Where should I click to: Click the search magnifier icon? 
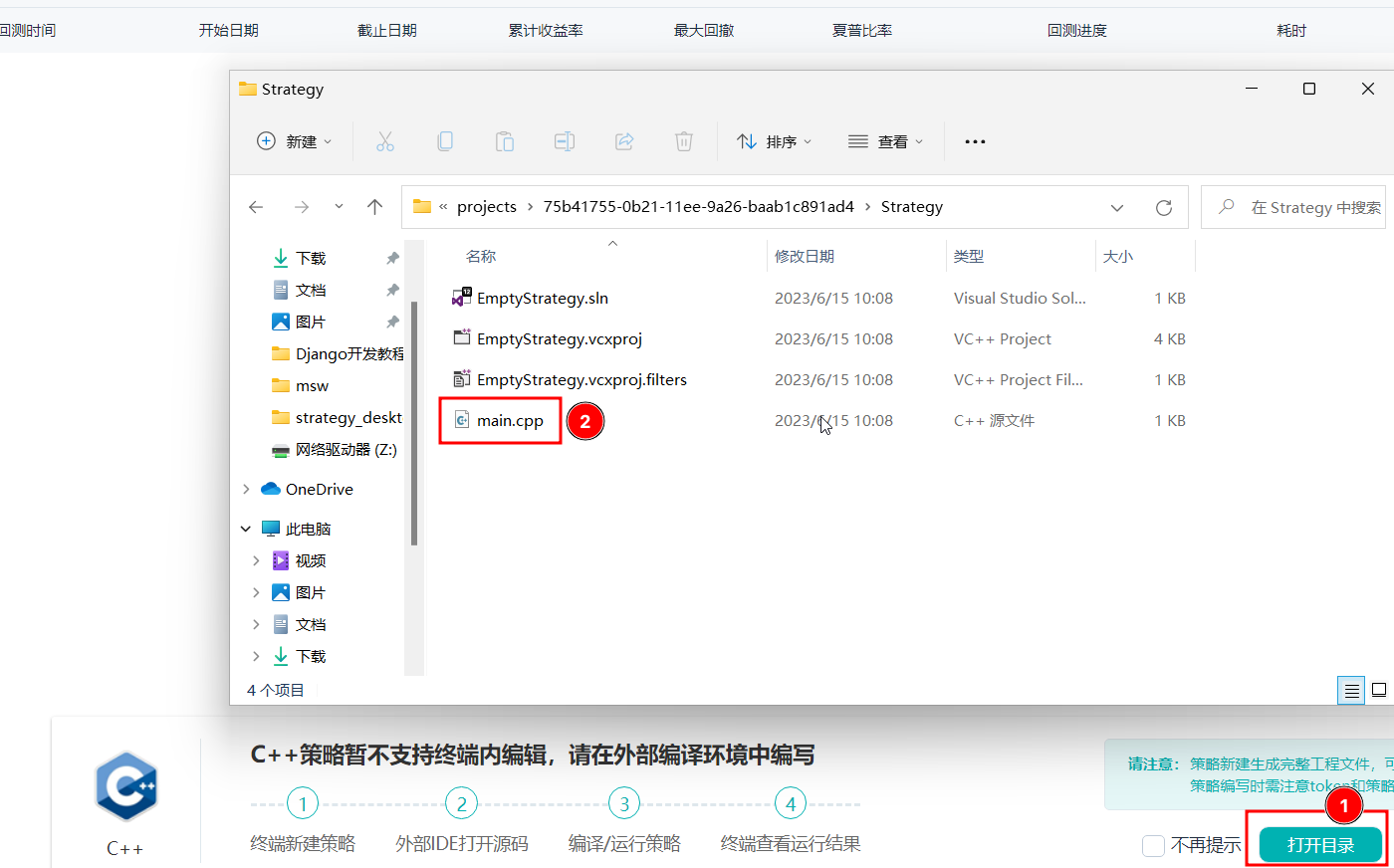click(x=1227, y=206)
